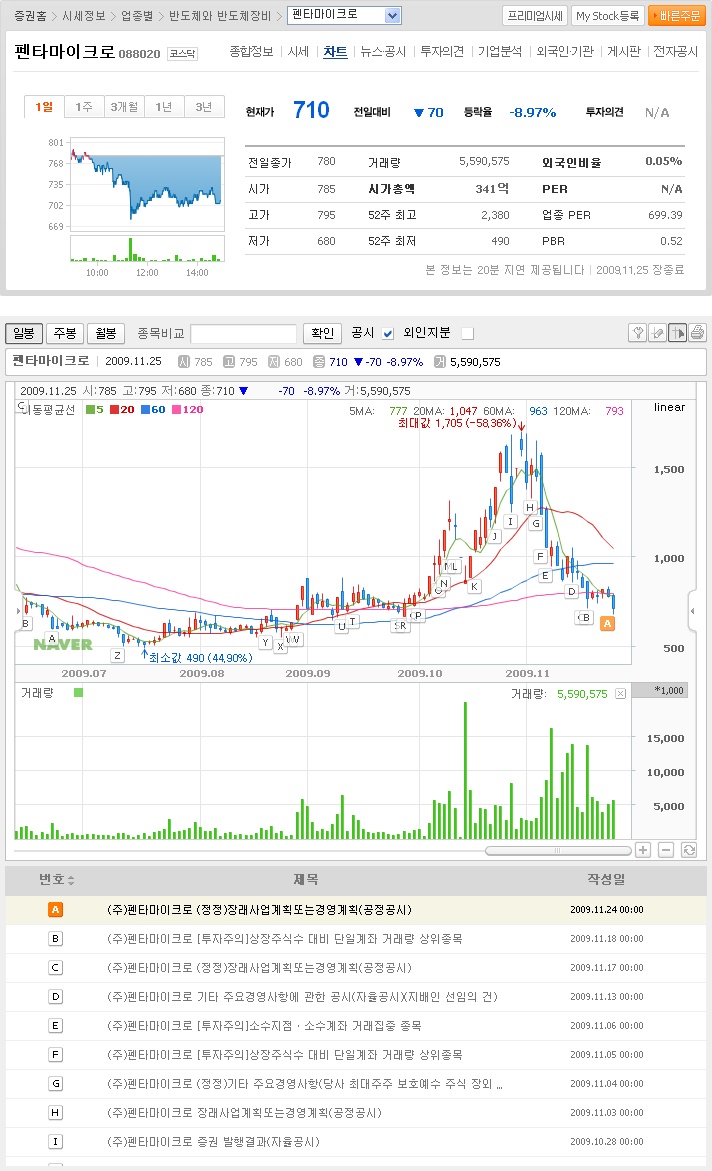Click the My Stock등록 button
Image resolution: width=712 pixels, height=1171 pixels.
point(607,16)
